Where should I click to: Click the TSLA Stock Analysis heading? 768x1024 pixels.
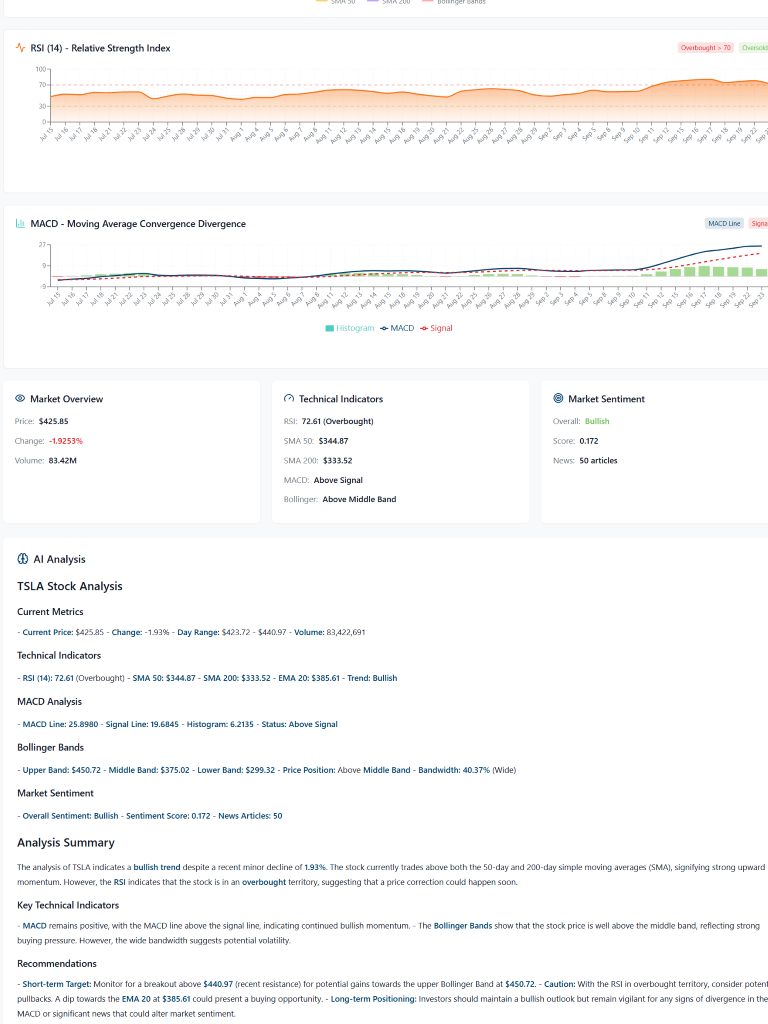[x=70, y=586]
